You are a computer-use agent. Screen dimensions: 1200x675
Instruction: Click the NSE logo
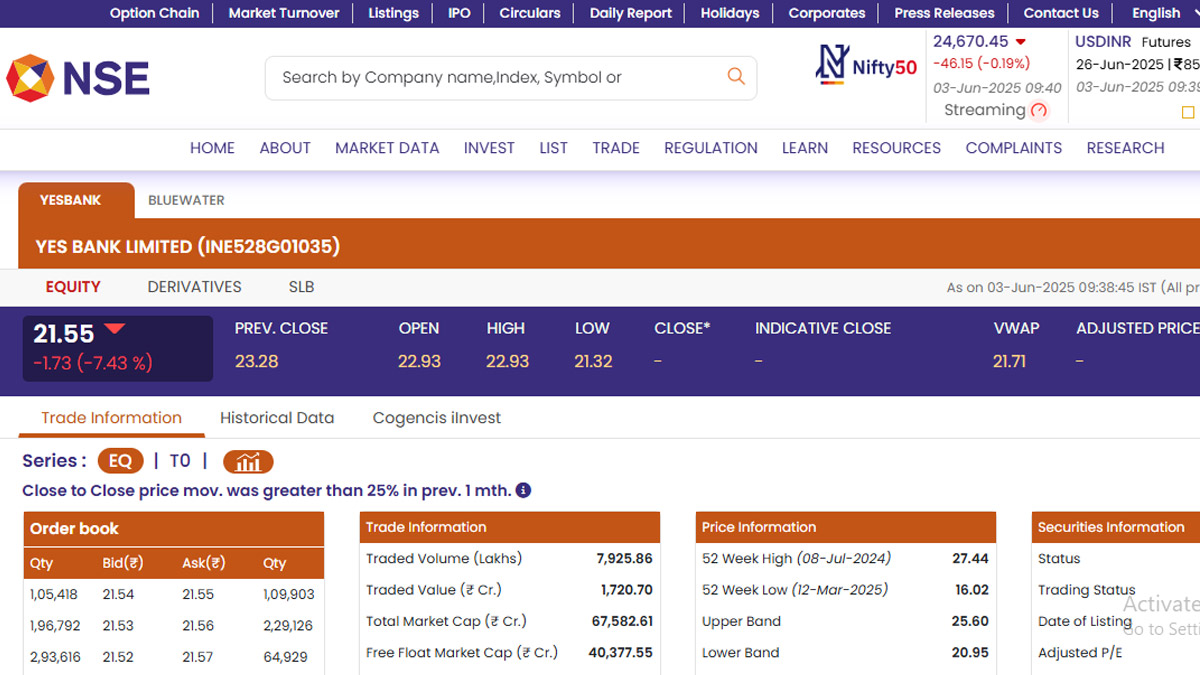click(x=78, y=78)
